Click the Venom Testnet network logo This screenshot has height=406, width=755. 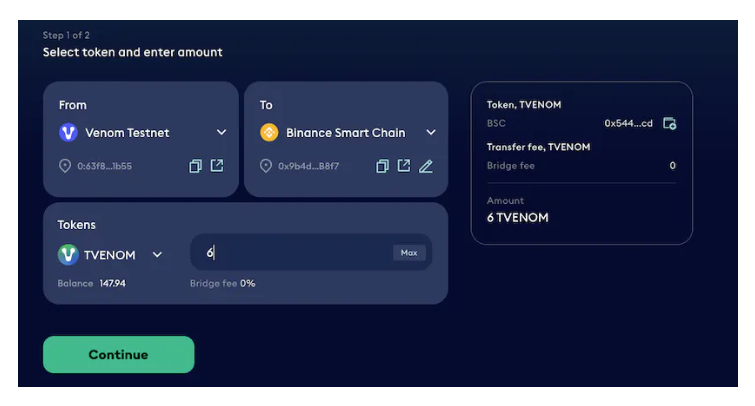[x=68, y=132]
